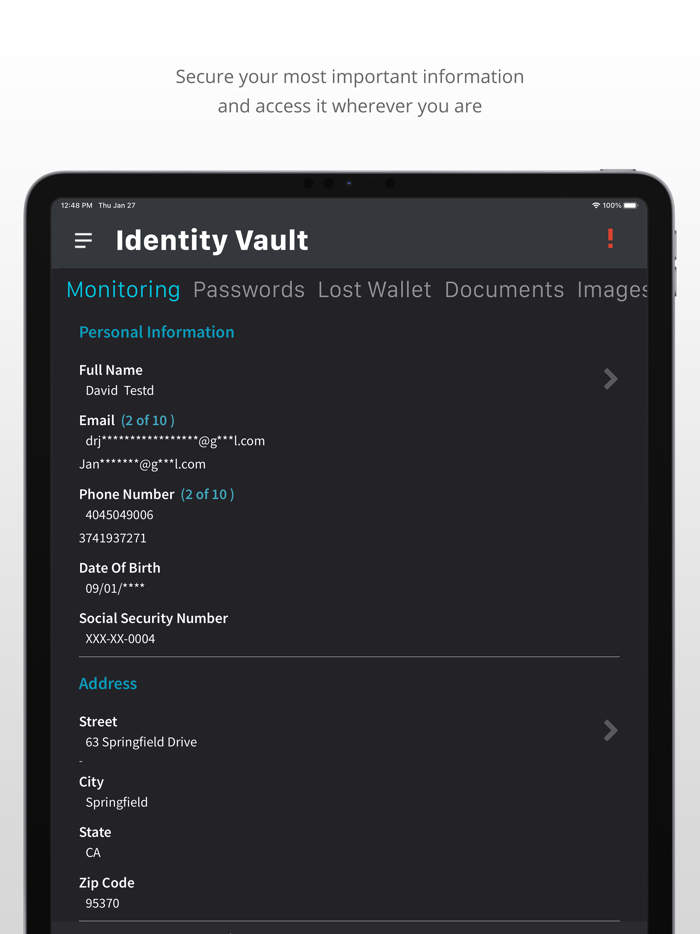Select phone number 4045049006
Image resolution: width=700 pixels, height=934 pixels.
click(120, 515)
